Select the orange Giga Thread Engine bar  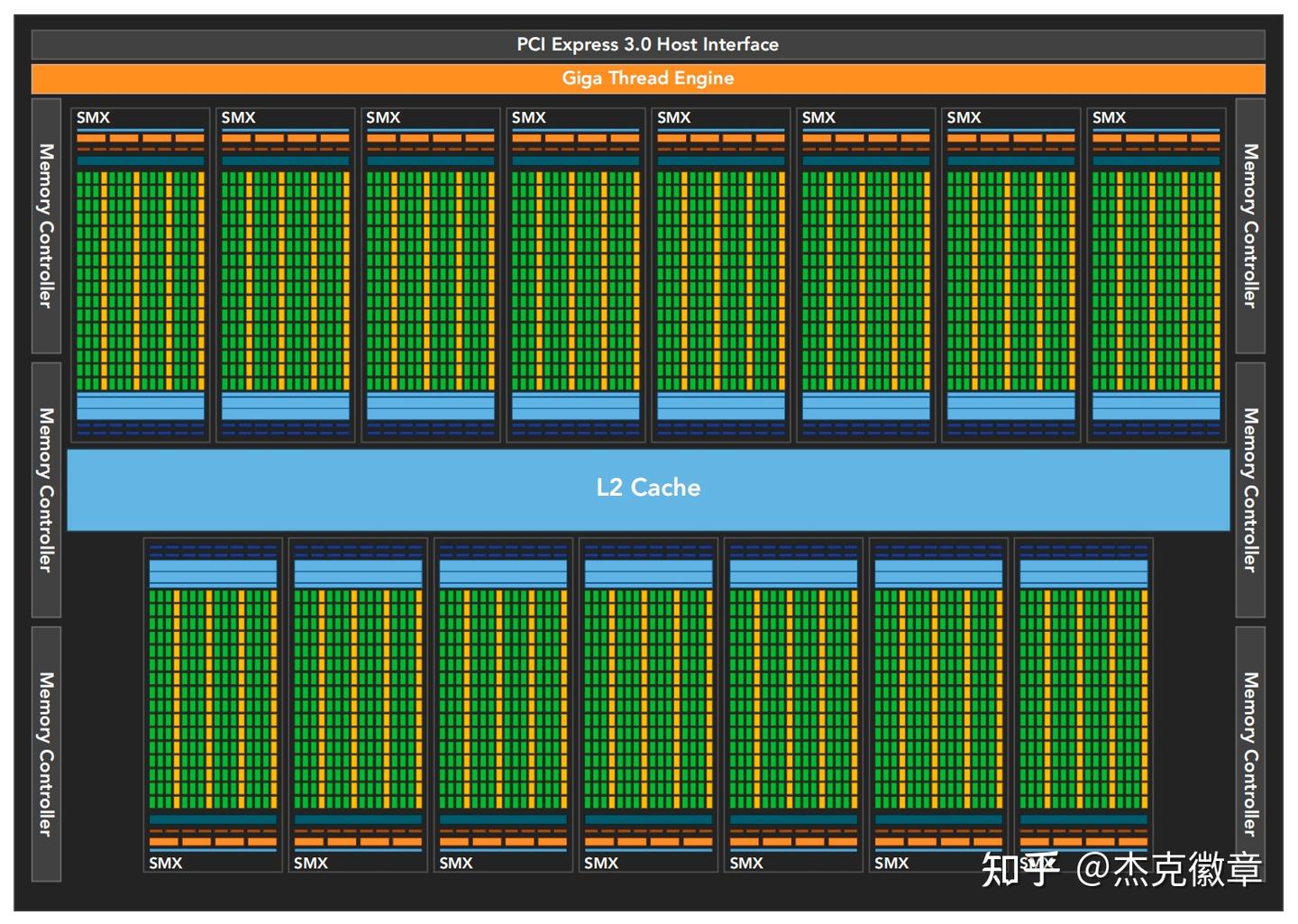click(x=648, y=78)
